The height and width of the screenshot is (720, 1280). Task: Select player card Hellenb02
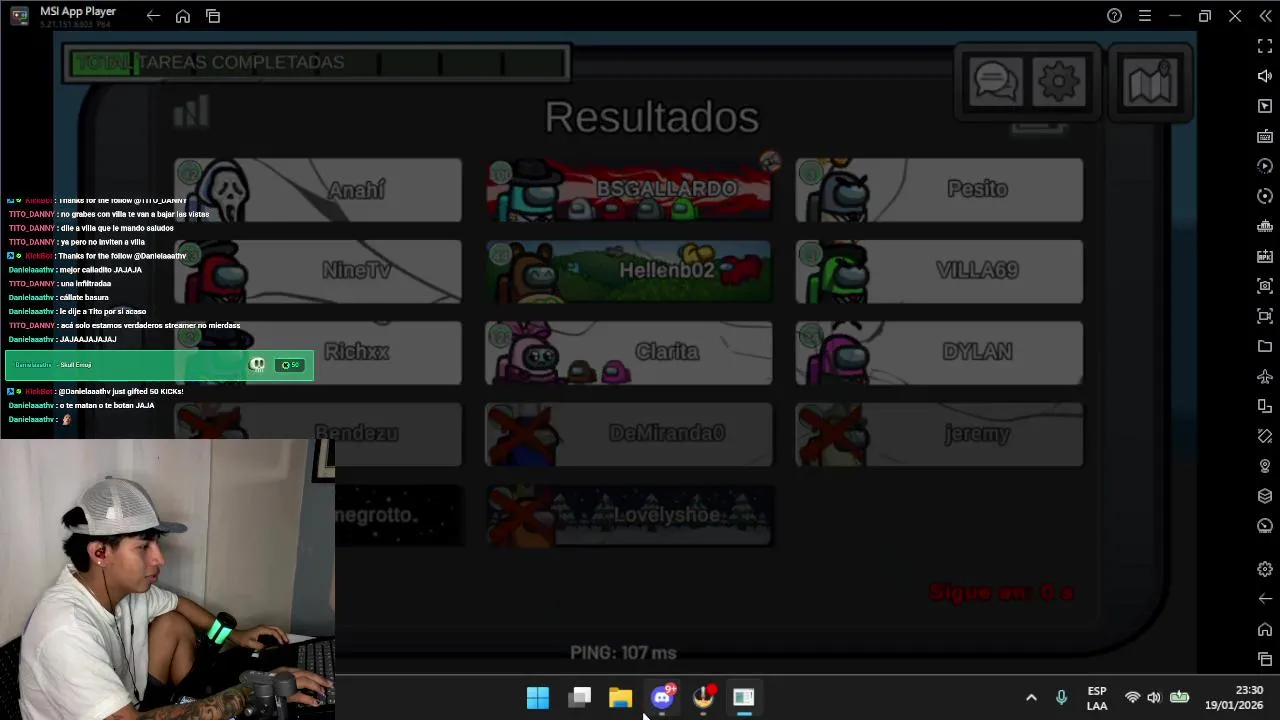[x=629, y=271]
